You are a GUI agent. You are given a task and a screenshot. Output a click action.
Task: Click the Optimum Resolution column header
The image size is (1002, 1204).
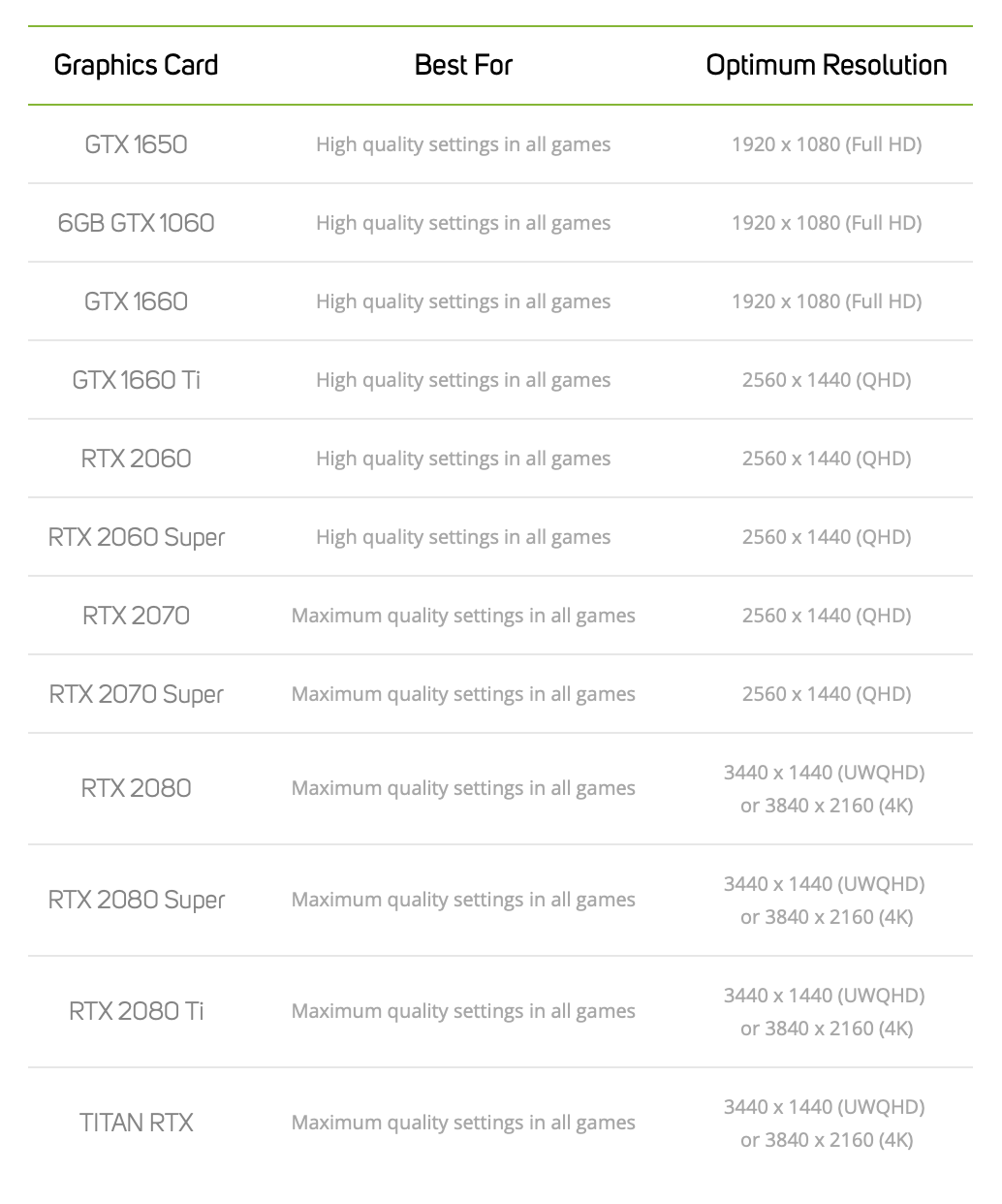(x=827, y=66)
